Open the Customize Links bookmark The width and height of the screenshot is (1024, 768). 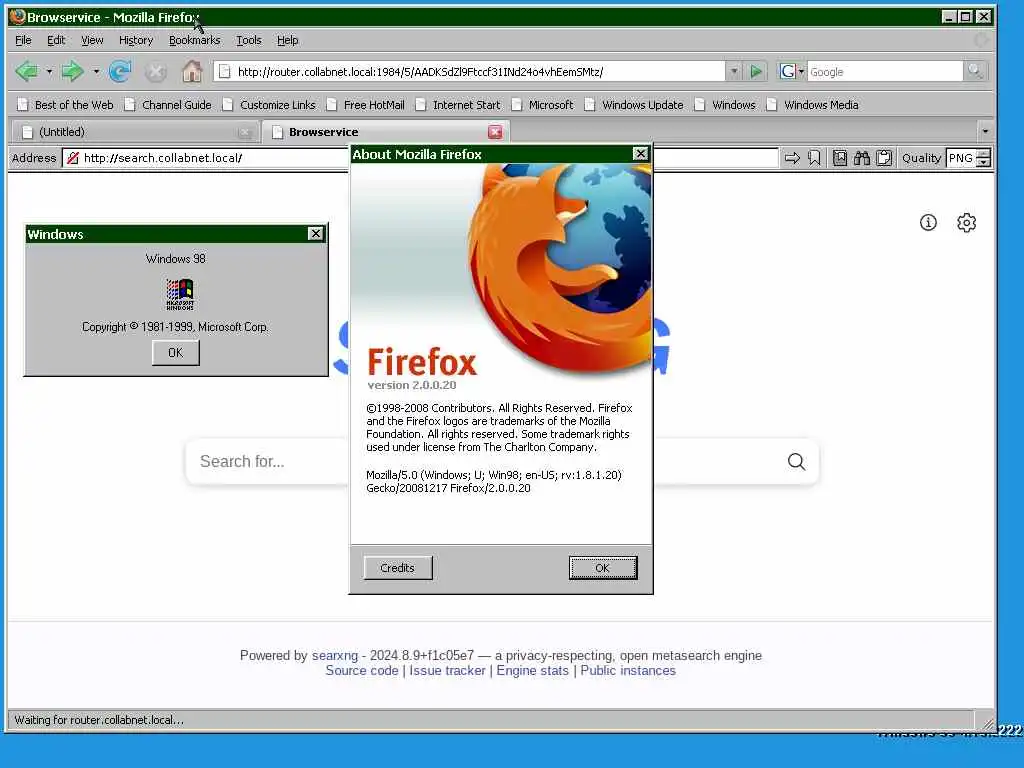[269, 105]
